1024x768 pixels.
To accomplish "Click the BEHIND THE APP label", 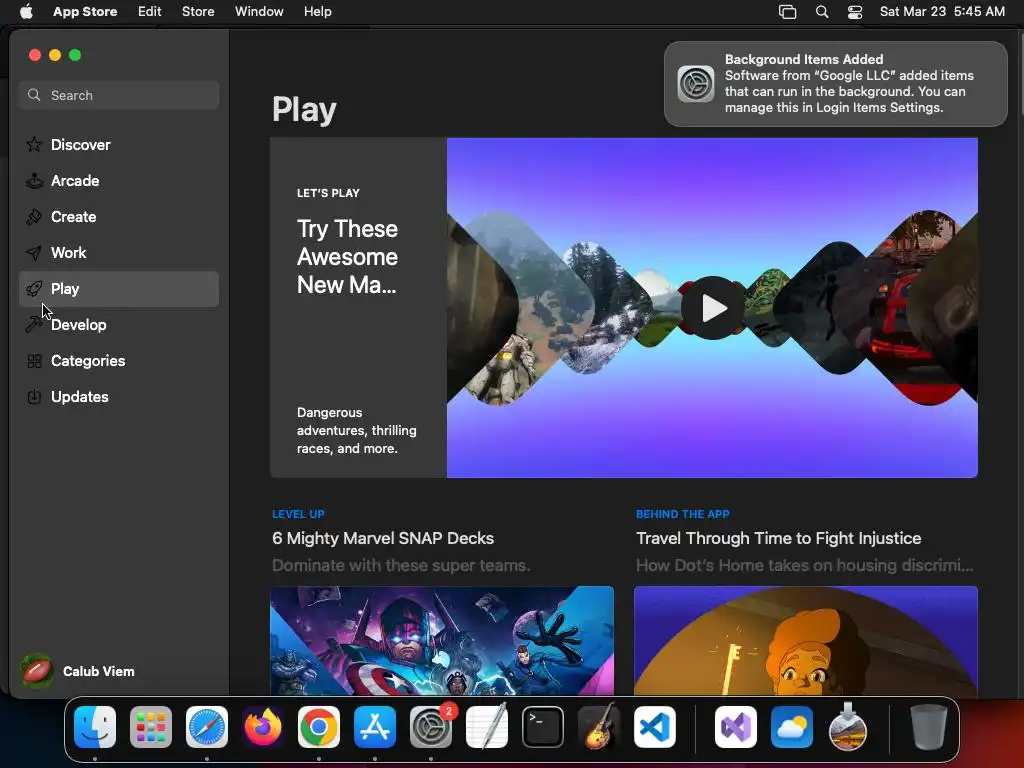I will coord(682,514).
